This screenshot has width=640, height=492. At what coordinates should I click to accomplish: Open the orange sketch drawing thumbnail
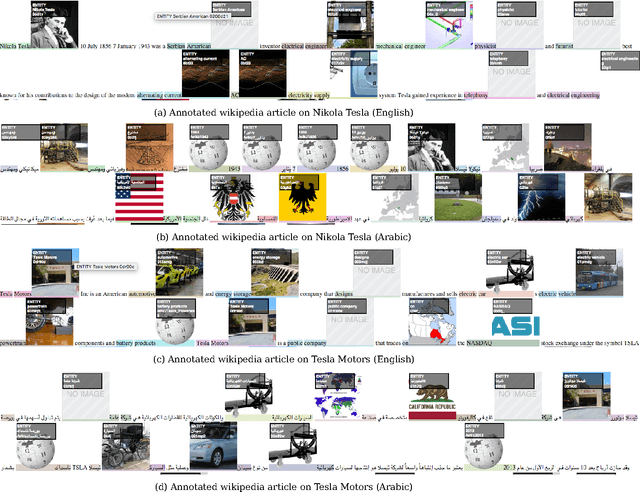pyautogui.click(x=149, y=147)
